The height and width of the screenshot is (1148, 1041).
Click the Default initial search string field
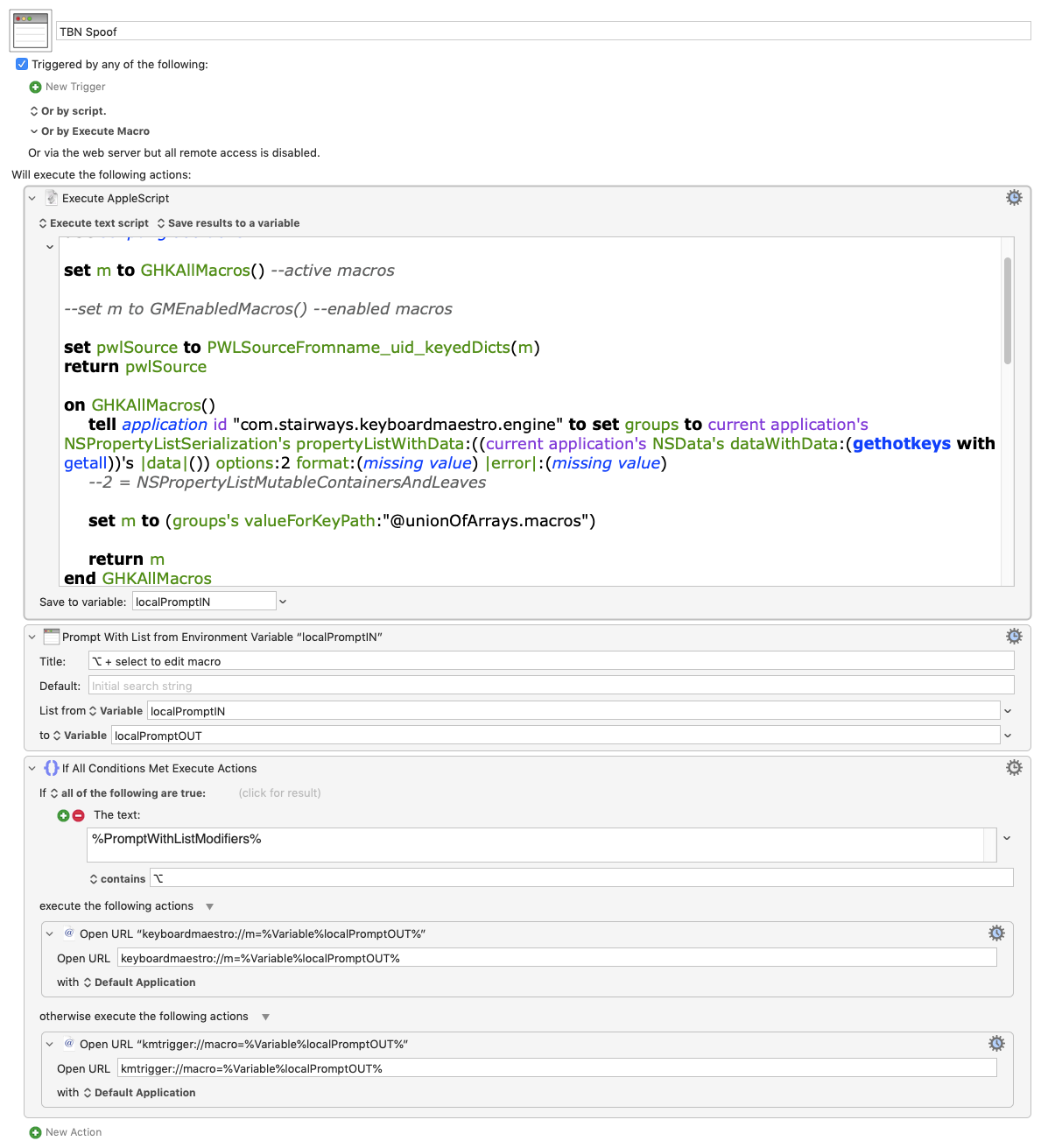[551, 686]
